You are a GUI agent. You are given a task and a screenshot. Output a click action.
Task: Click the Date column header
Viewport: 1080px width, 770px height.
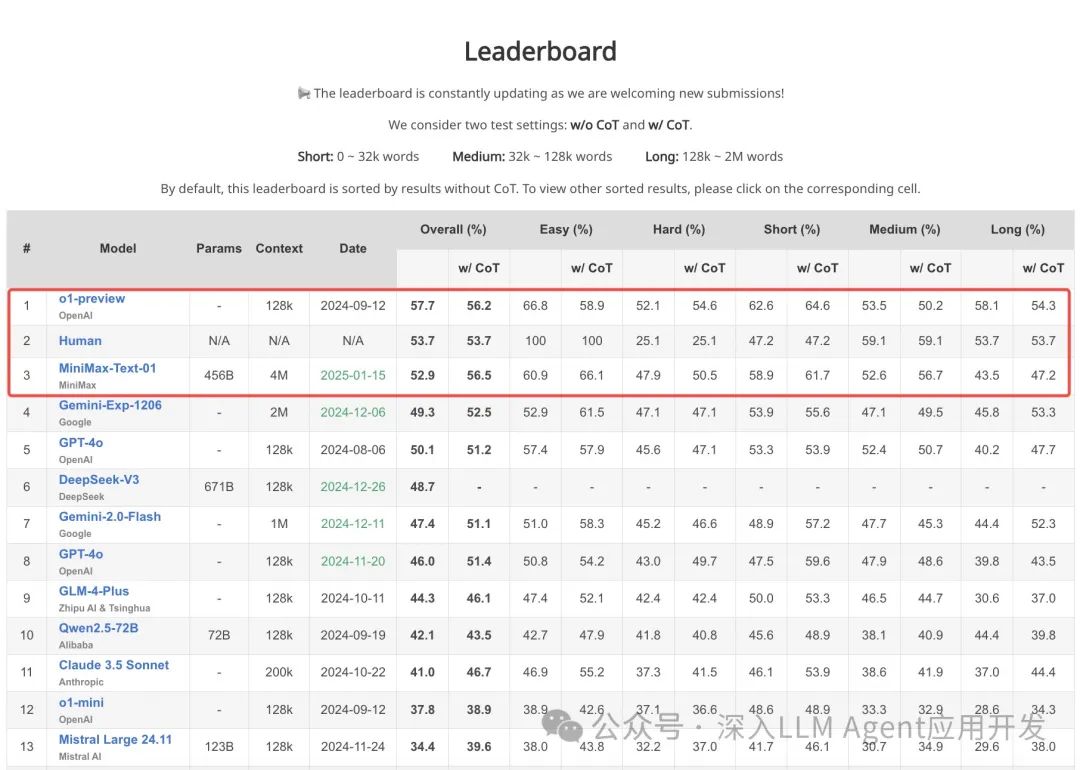click(x=353, y=249)
